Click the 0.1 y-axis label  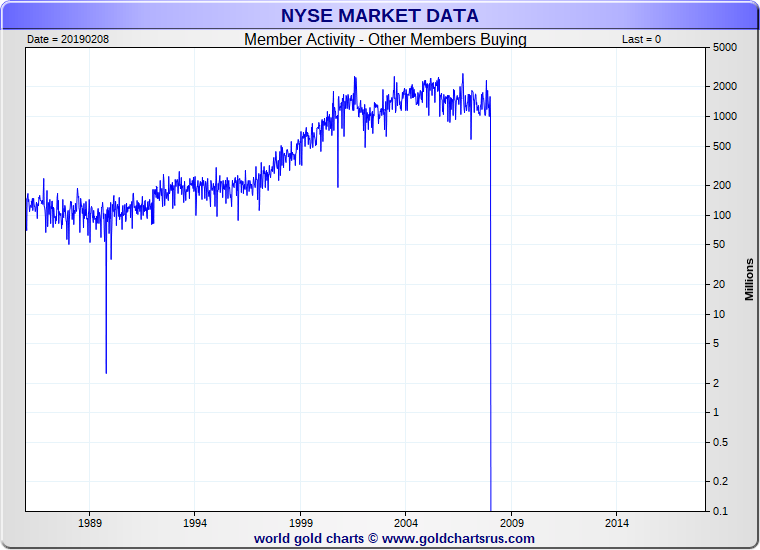point(720,511)
